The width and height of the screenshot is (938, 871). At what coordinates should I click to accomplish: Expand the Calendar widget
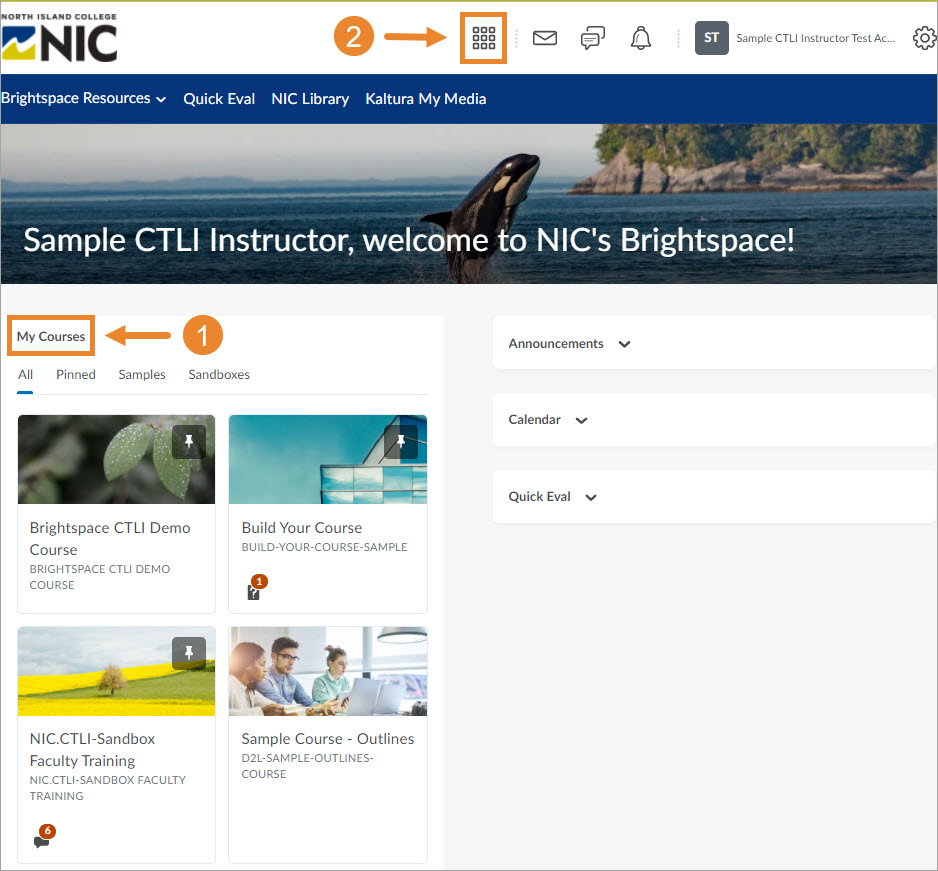(x=581, y=420)
